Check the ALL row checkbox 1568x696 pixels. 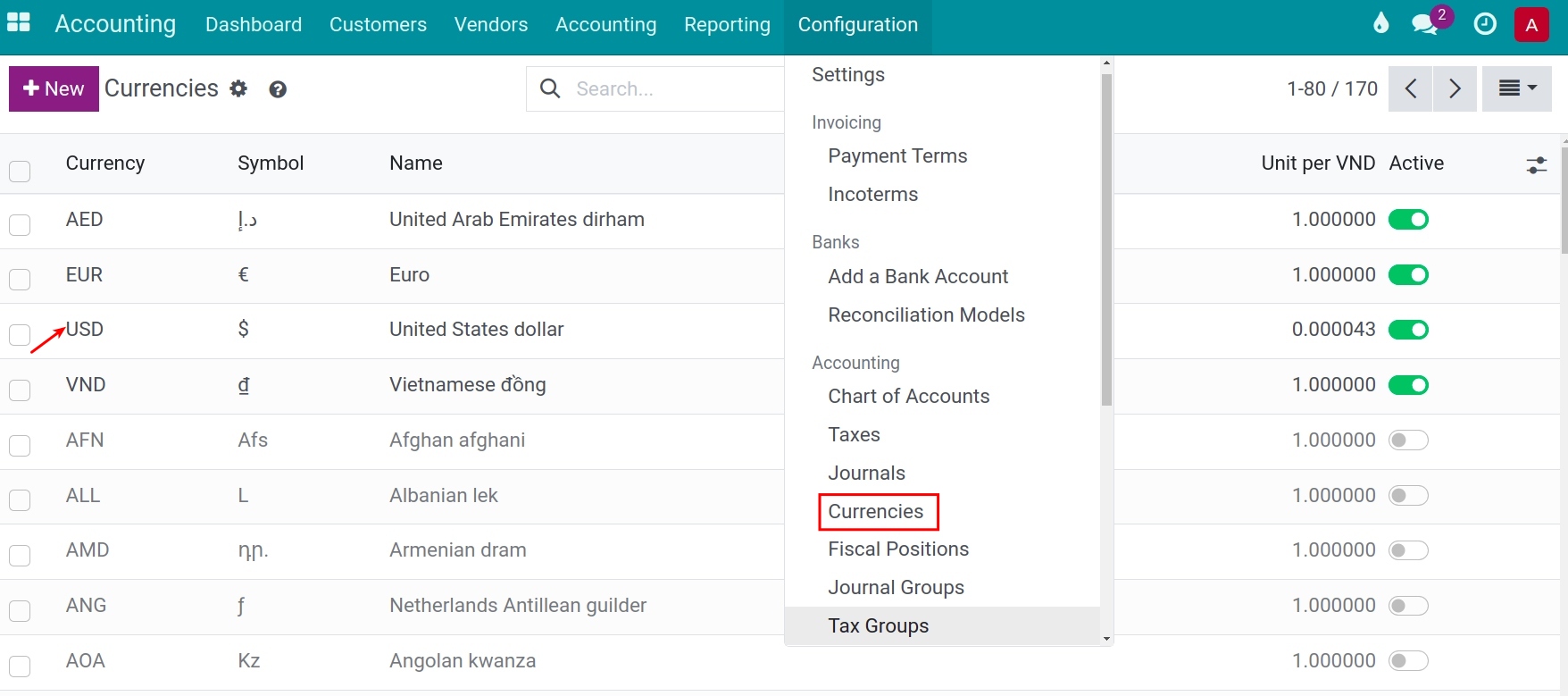[x=20, y=500]
